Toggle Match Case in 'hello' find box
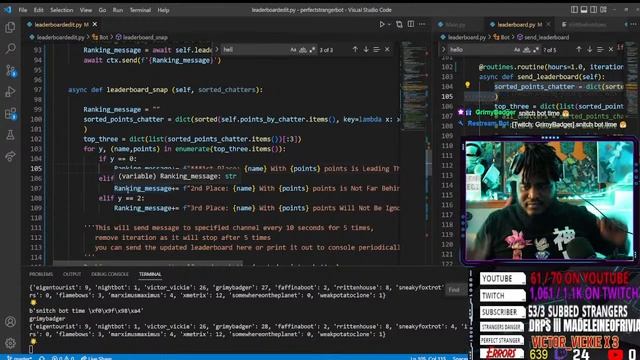This screenshot has width=640, height=360. click(x=517, y=50)
